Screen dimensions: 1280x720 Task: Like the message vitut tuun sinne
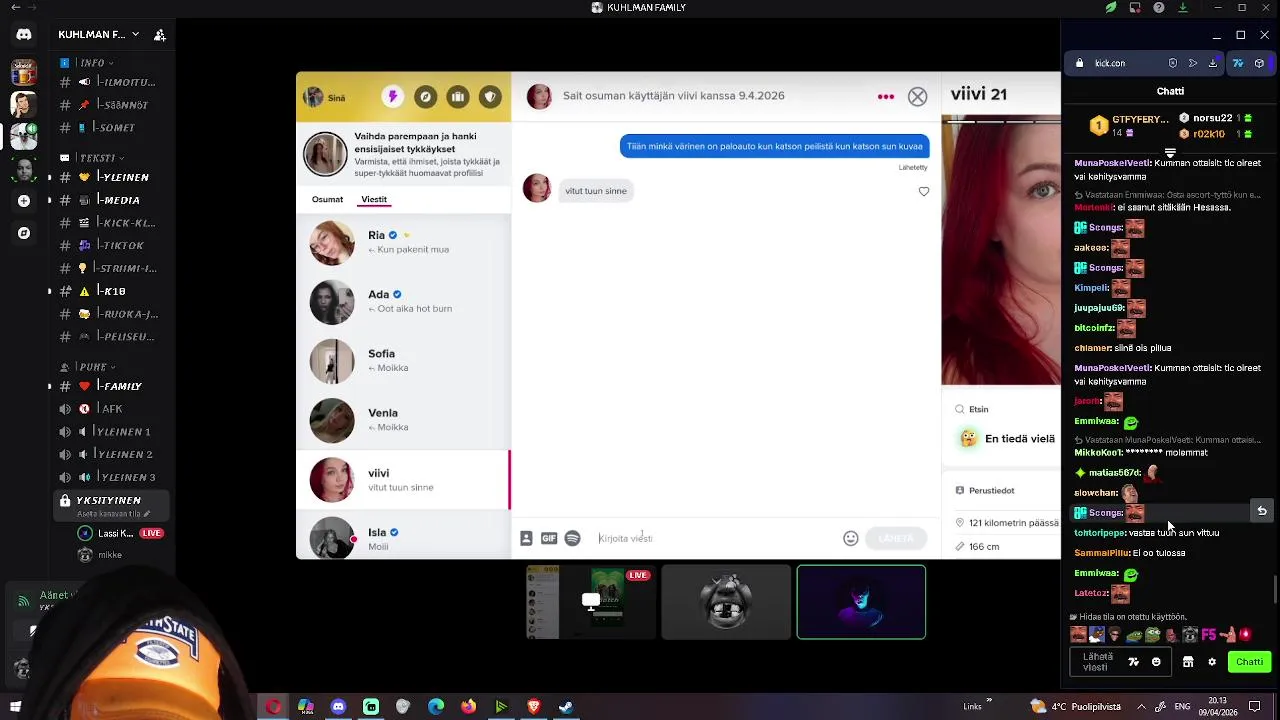(x=924, y=191)
